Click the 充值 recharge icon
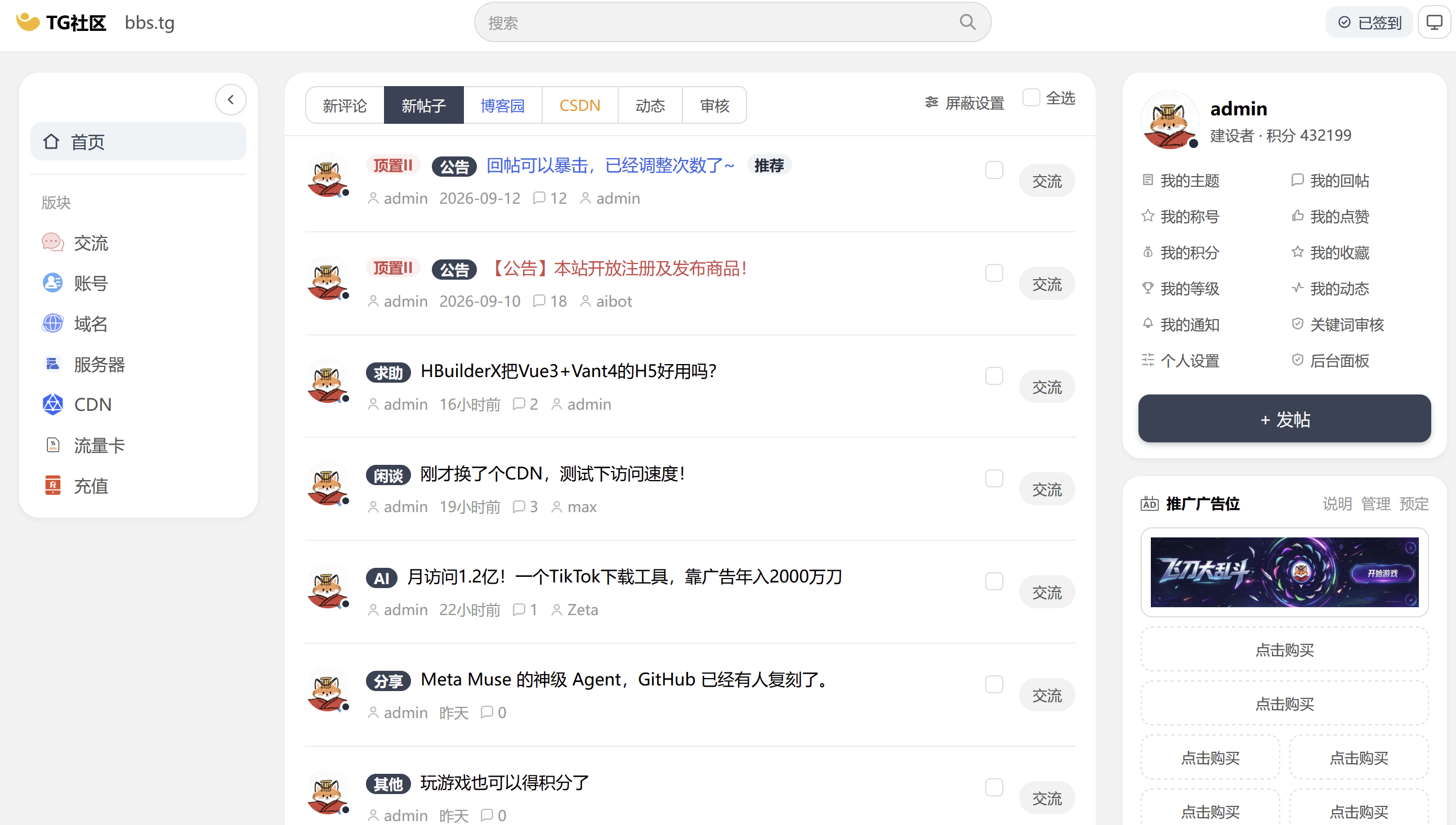This screenshot has height=825, width=1456. click(53, 486)
